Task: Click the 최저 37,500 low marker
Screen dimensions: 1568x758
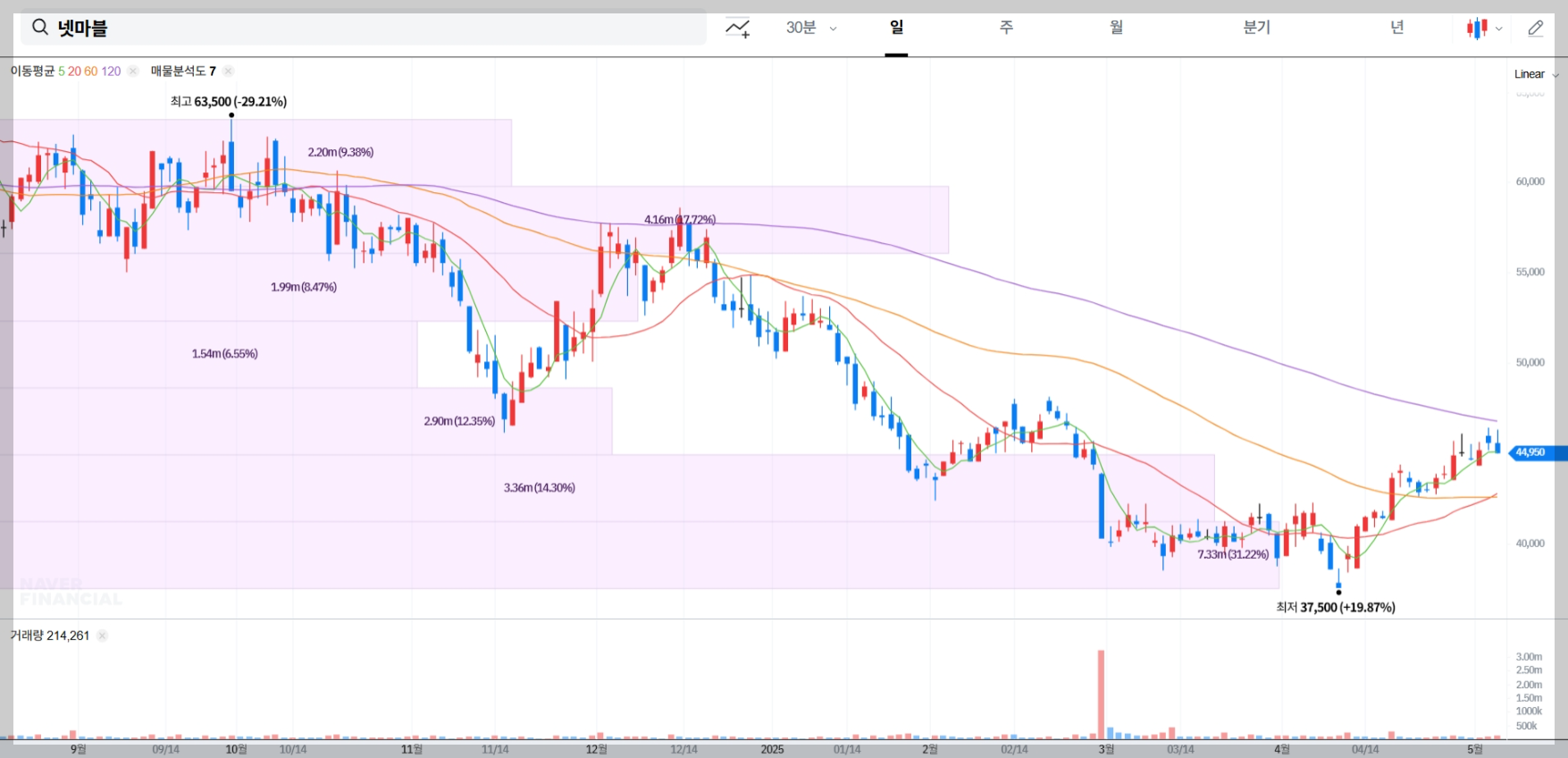Action: pyautogui.click(x=1336, y=607)
